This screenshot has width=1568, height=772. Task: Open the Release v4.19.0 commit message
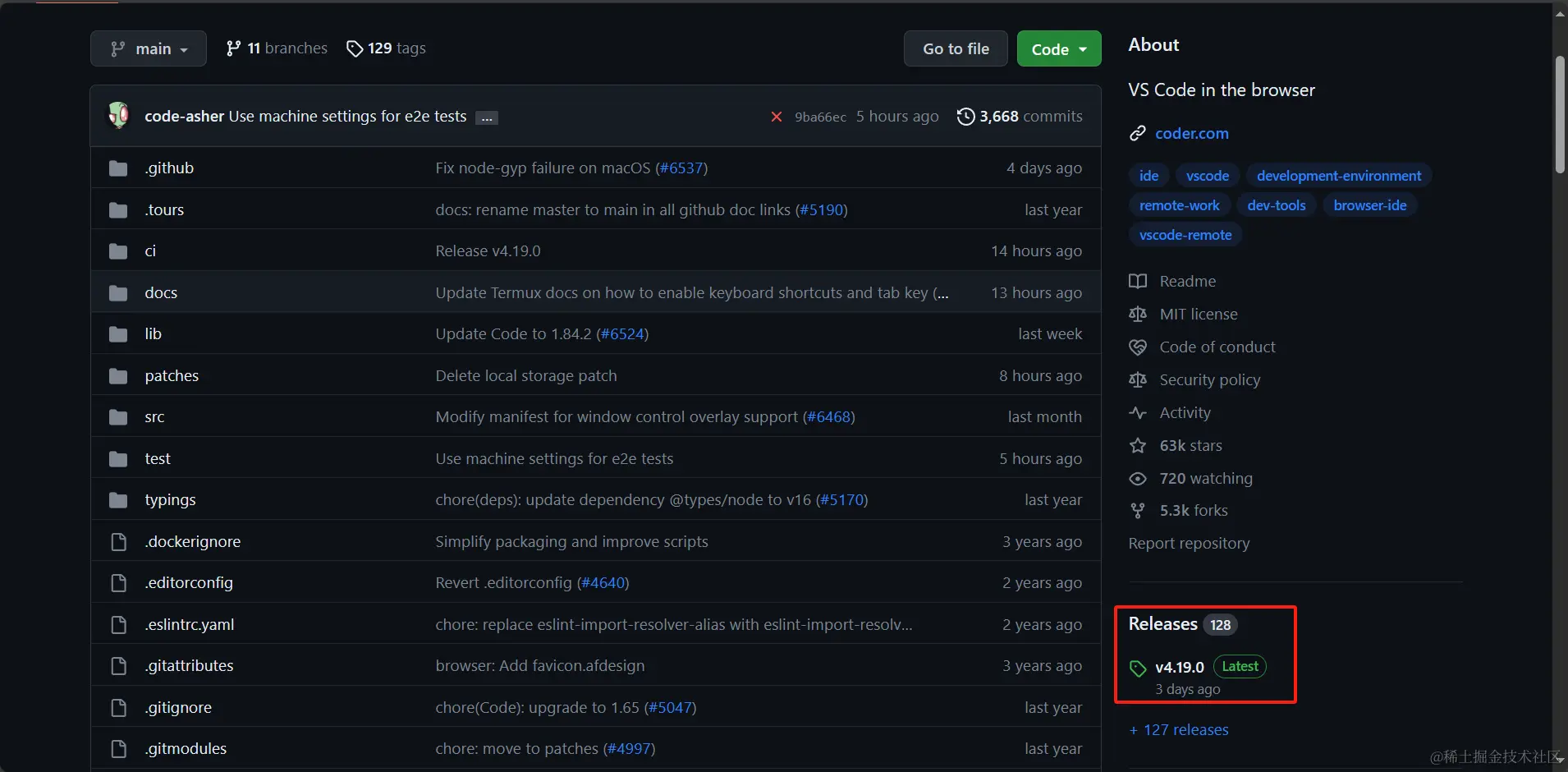pyautogui.click(x=488, y=251)
